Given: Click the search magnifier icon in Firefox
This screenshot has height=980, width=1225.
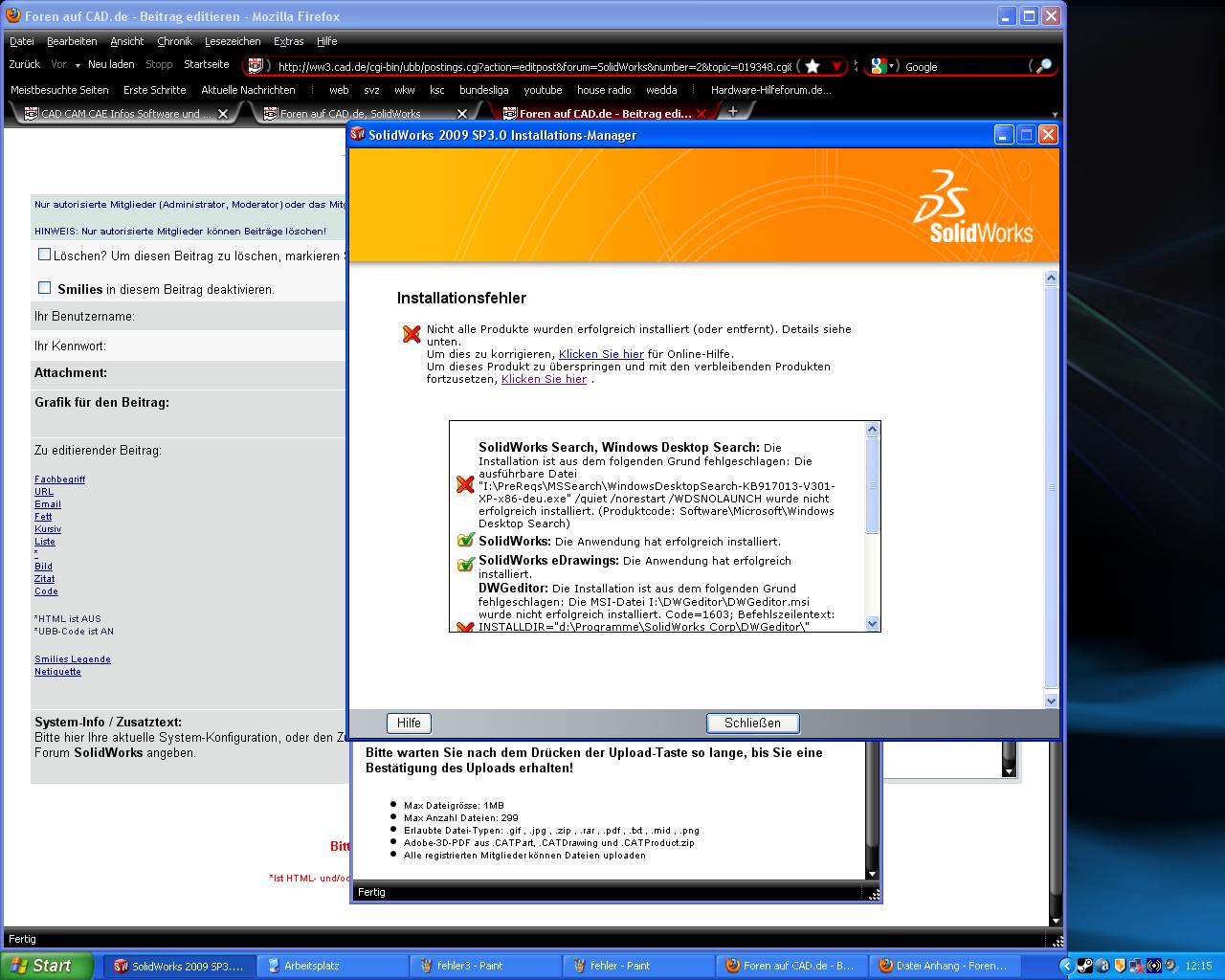Looking at the screenshot, I should pos(1043,66).
